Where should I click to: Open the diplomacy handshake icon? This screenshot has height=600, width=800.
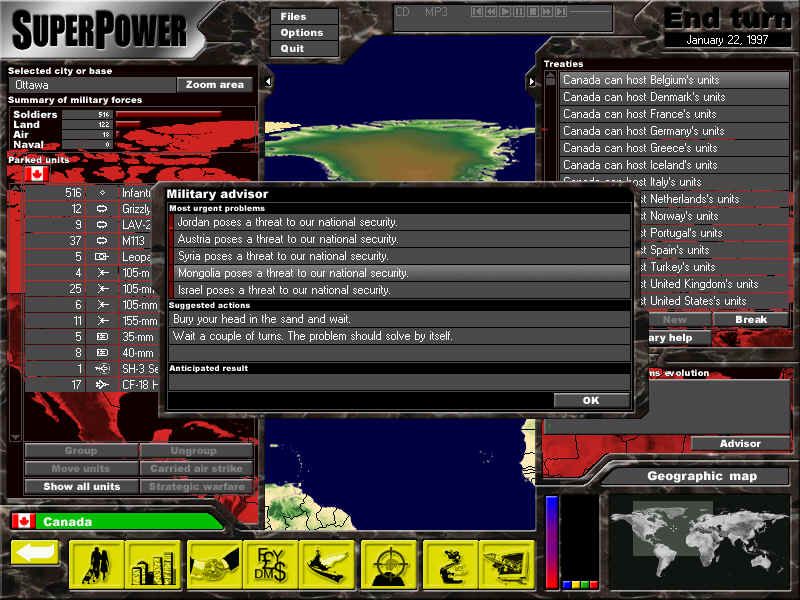[x=215, y=565]
